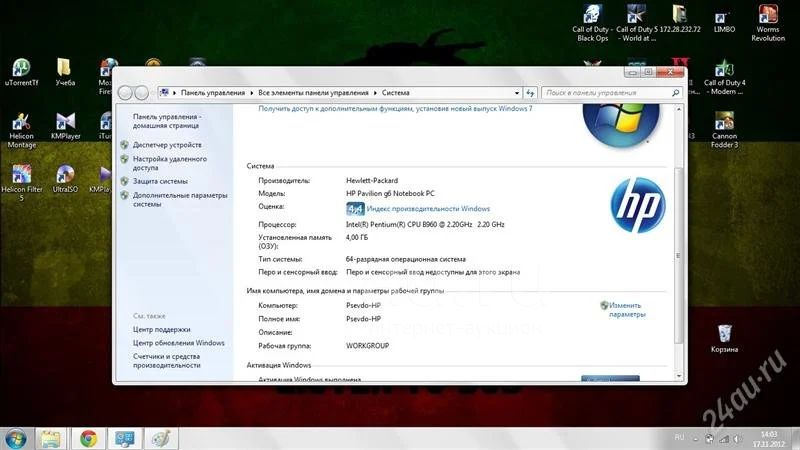Open the Корзина recycle bin

pyautogui.click(x=724, y=339)
